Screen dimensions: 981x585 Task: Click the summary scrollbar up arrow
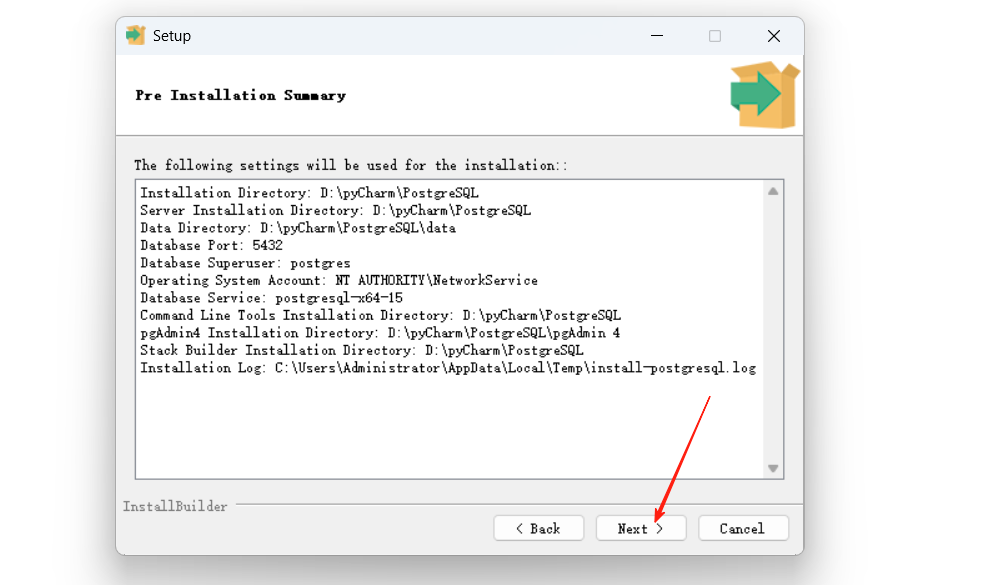773,191
